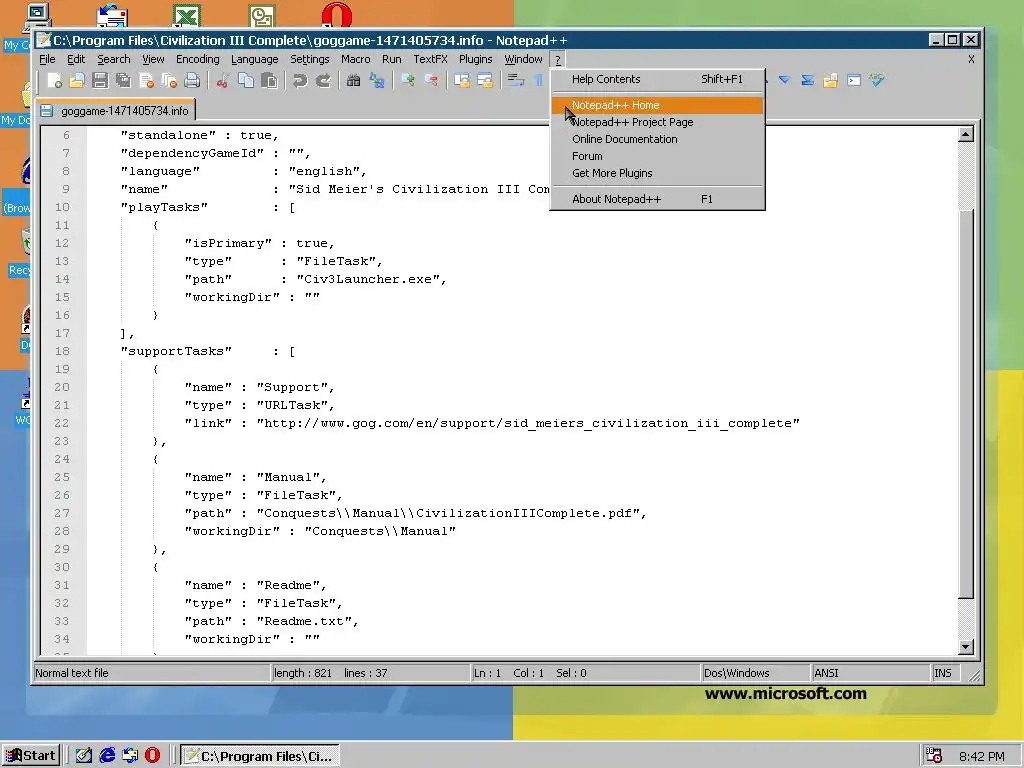The image size is (1024, 768).
Task: Open the Window menu
Action: [x=522, y=59]
